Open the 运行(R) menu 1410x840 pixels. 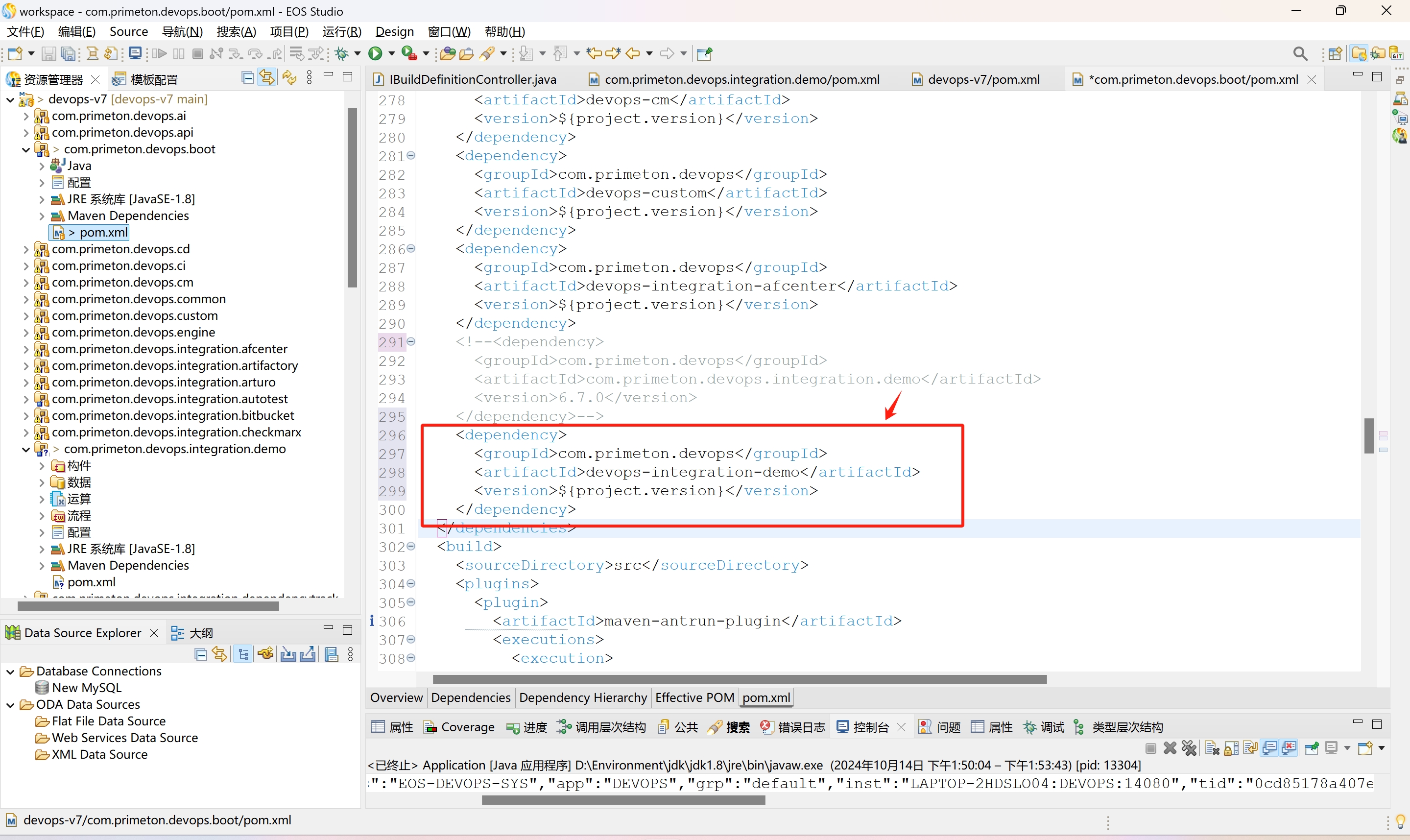pos(341,32)
